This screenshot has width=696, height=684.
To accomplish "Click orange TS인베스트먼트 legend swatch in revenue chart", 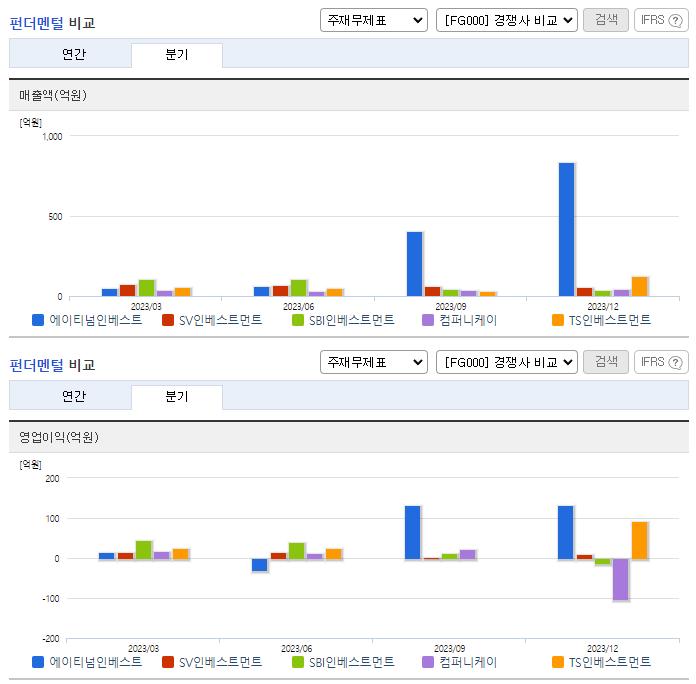I will tap(558, 320).
